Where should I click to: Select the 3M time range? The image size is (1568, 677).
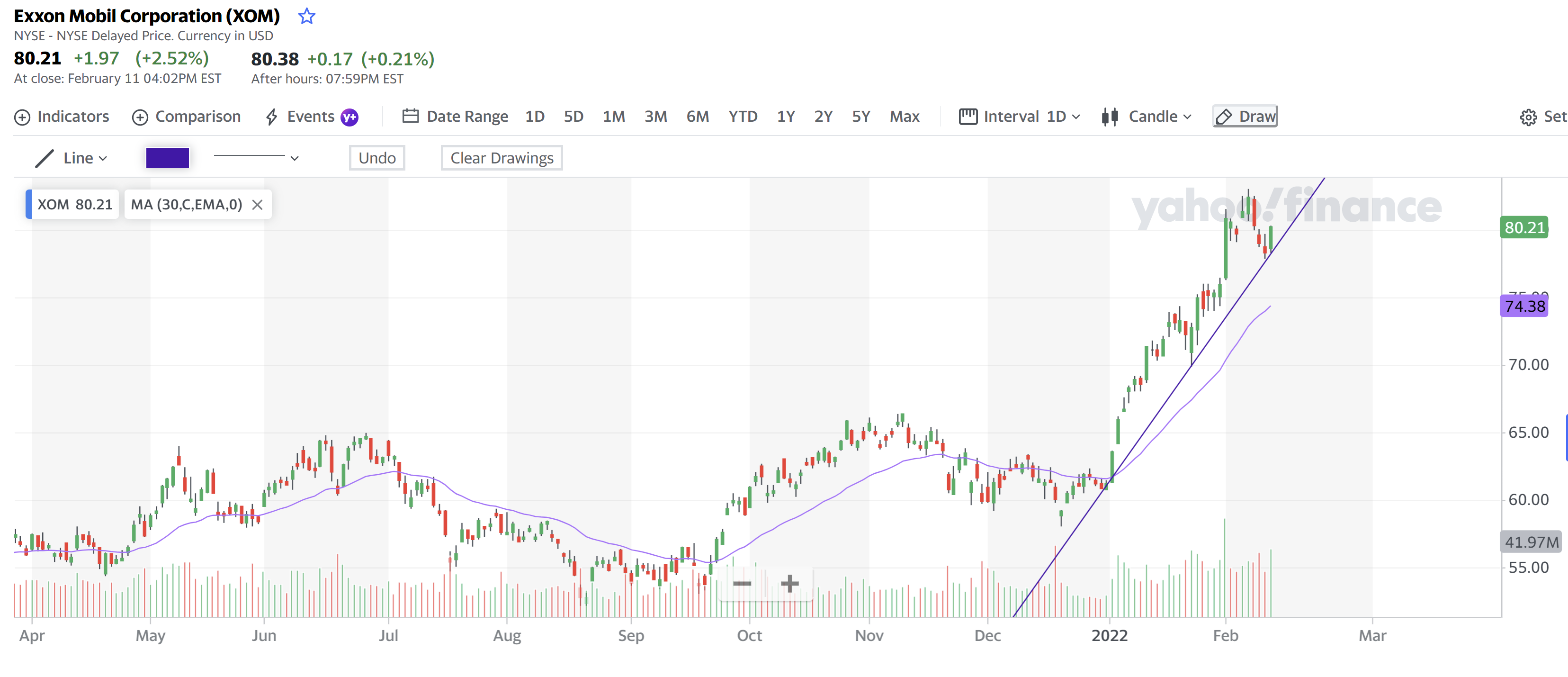pos(655,116)
